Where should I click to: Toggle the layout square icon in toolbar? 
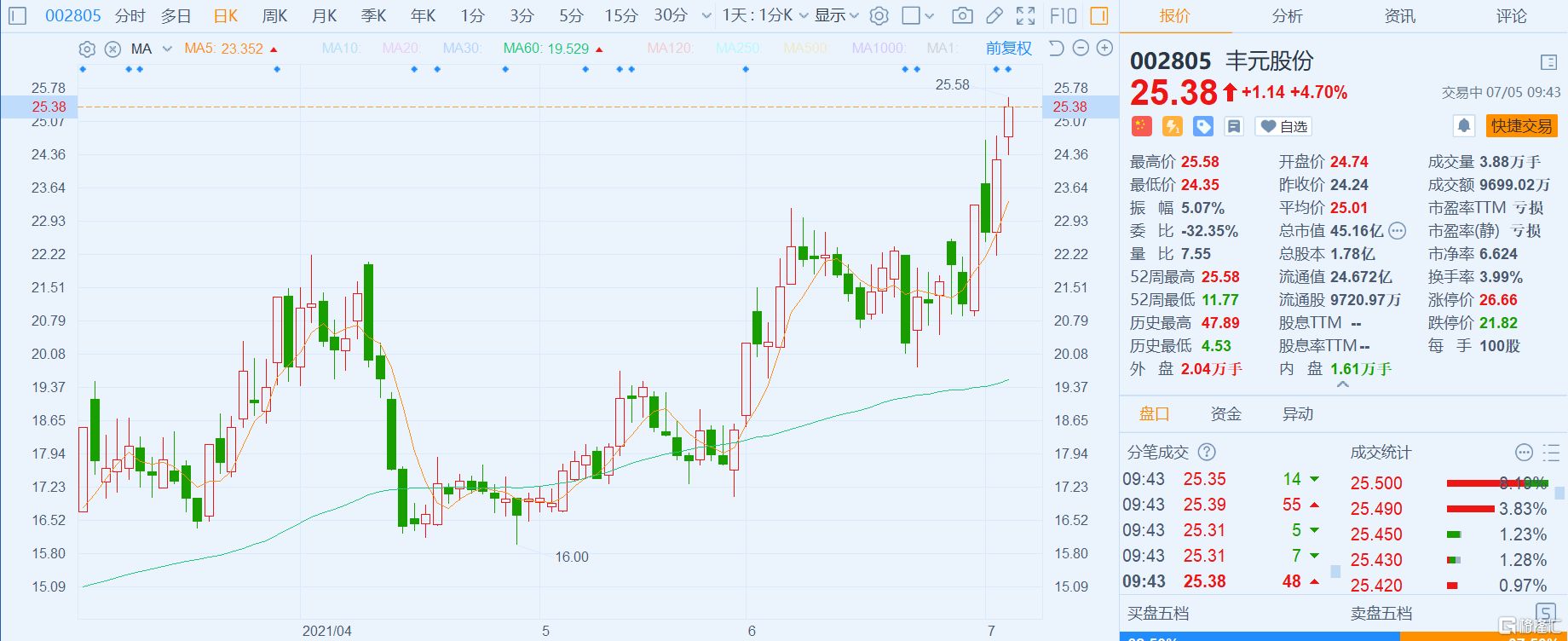tap(911, 15)
